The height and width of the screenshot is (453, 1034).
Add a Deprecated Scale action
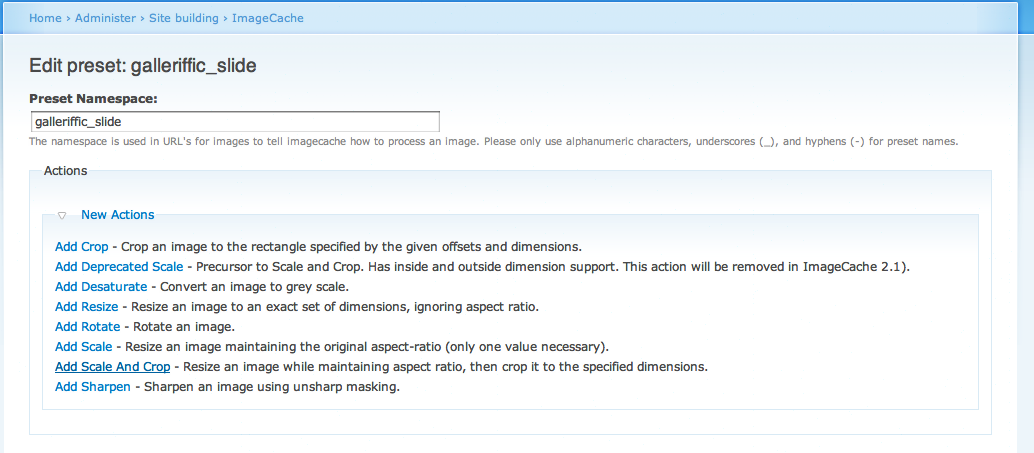point(119,267)
